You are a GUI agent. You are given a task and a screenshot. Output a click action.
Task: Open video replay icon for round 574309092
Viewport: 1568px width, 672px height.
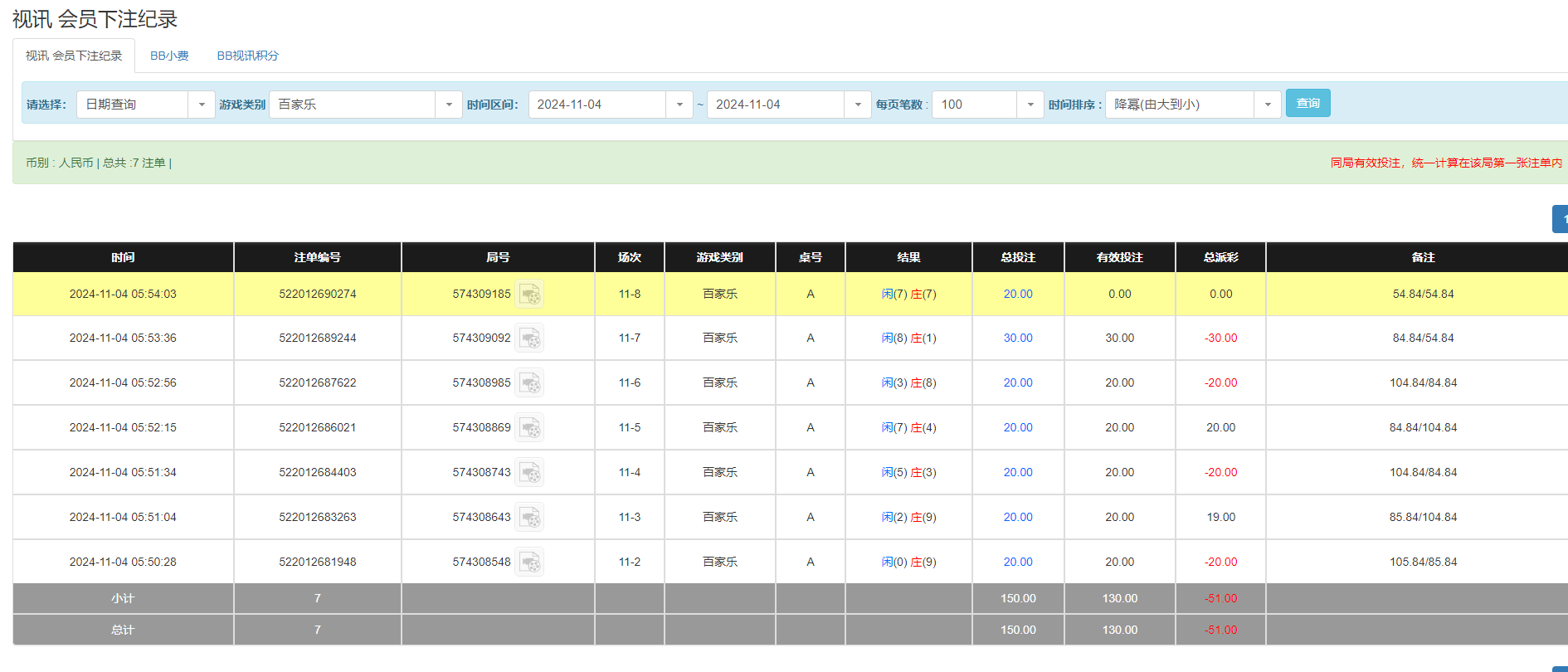(x=529, y=338)
